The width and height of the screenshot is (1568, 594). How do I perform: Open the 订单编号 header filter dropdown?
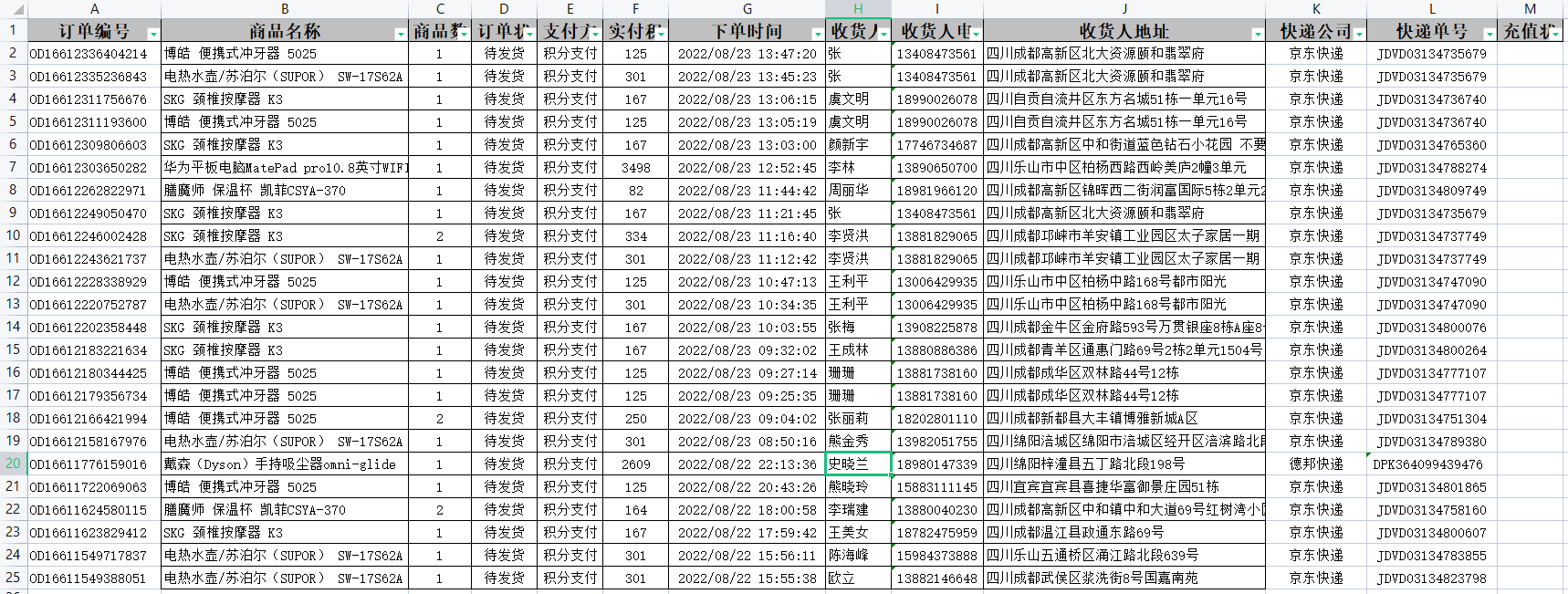[153, 34]
